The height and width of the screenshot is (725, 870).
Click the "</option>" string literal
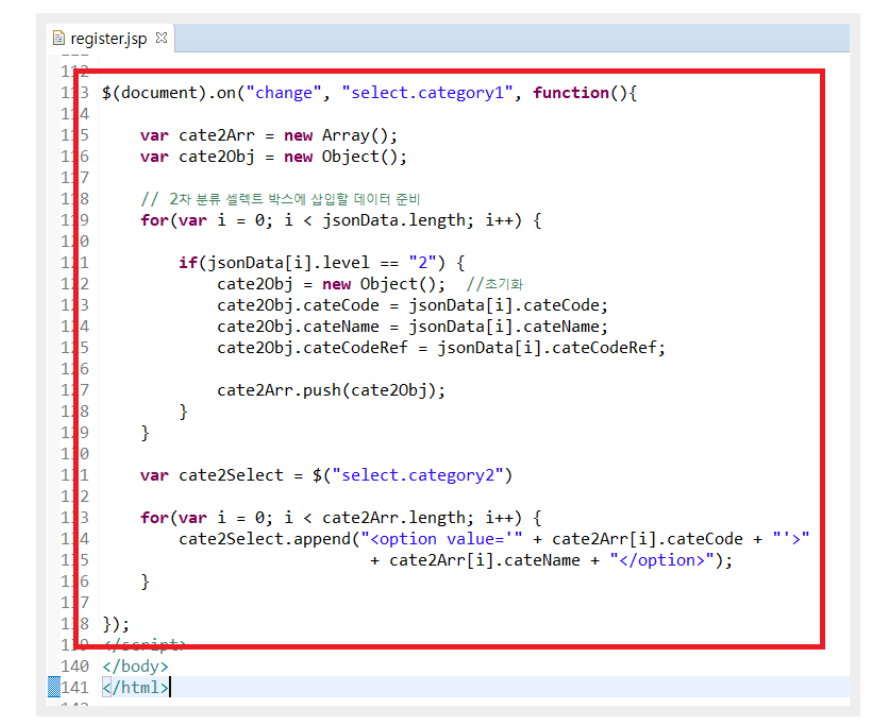point(662,560)
